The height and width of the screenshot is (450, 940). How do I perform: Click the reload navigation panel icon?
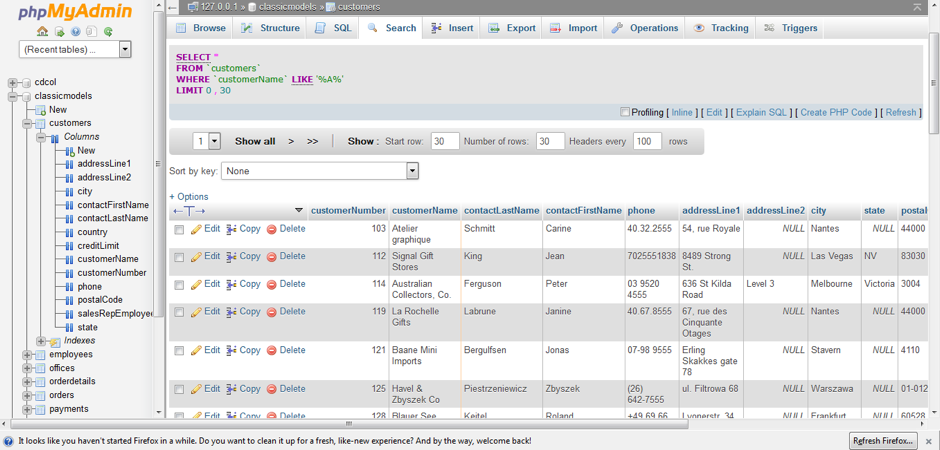(108, 32)
